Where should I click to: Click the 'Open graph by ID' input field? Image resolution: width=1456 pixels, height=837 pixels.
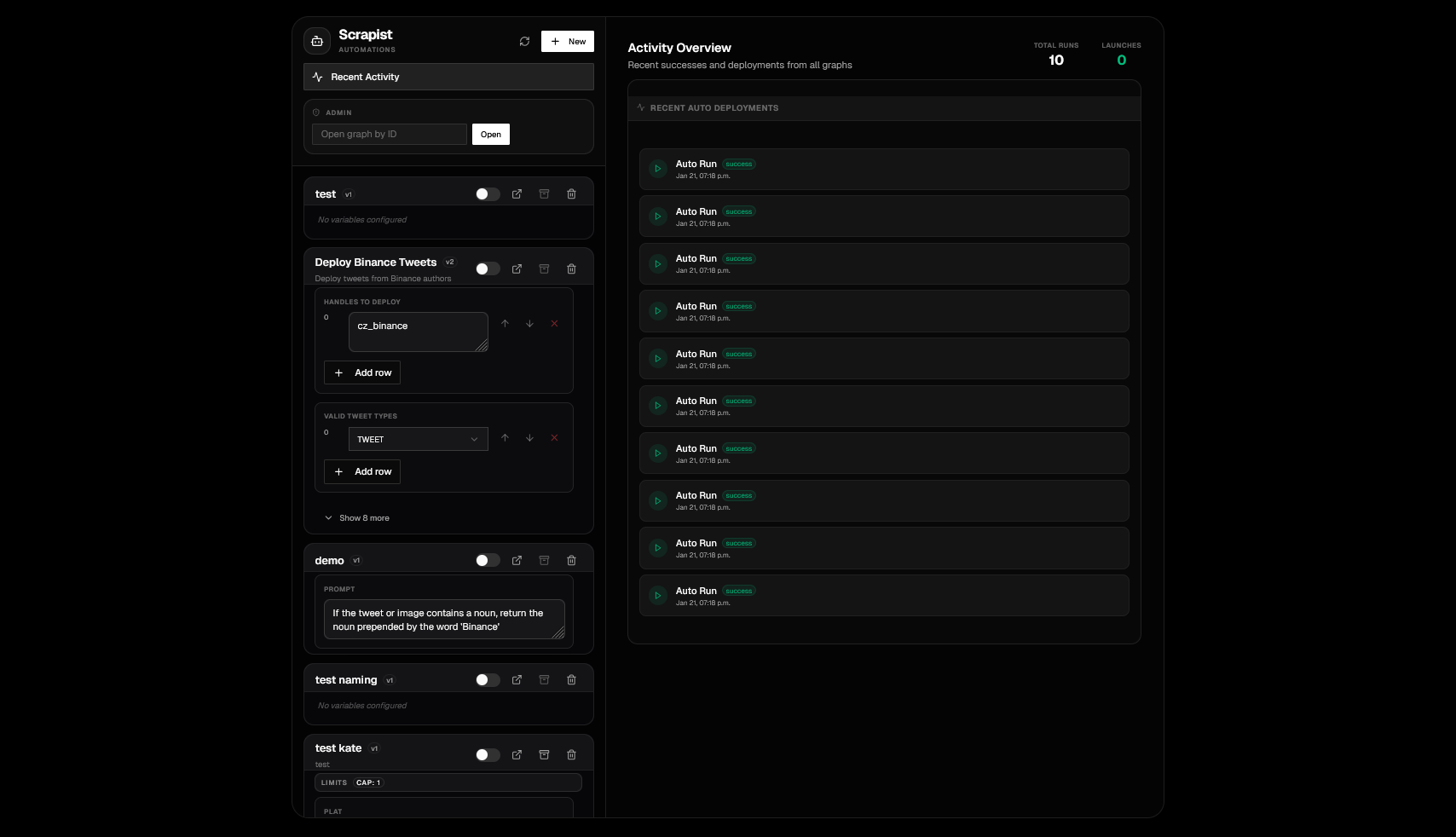pyautogui.click(x=389, y=134)
